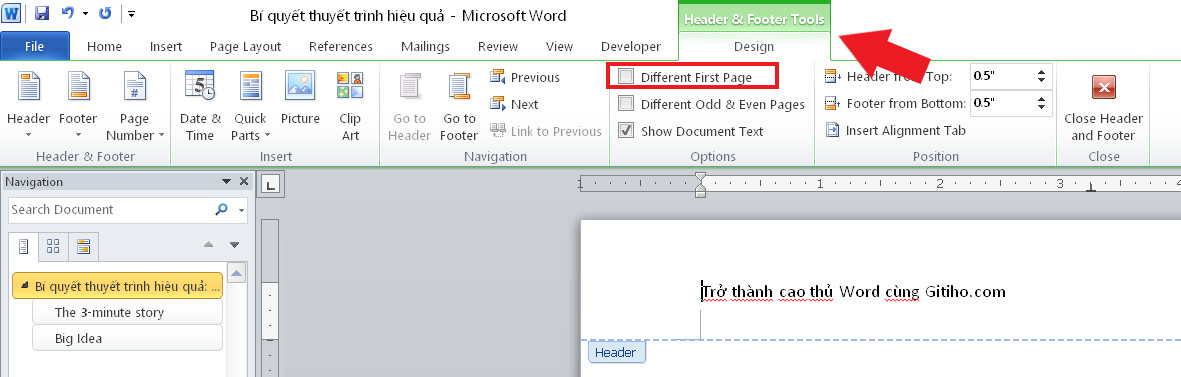Enable Different First Page checkbox
The width and height of the screenshot is (1181, 377).
tap(626, 77)
